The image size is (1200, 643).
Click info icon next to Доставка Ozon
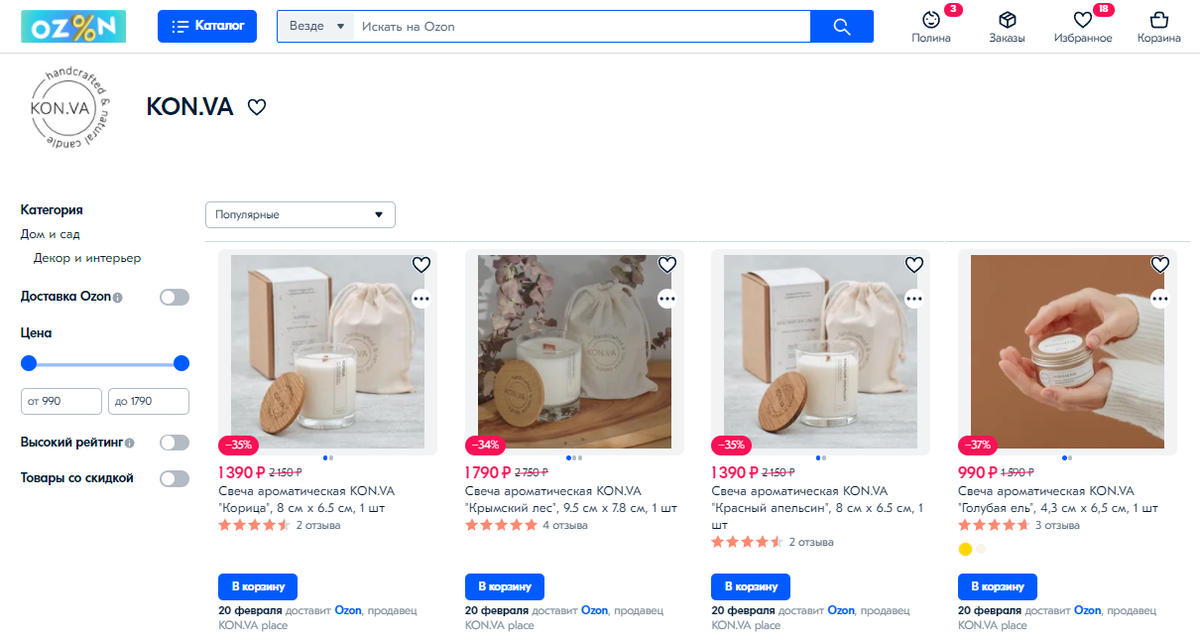(x=118, y=298)
